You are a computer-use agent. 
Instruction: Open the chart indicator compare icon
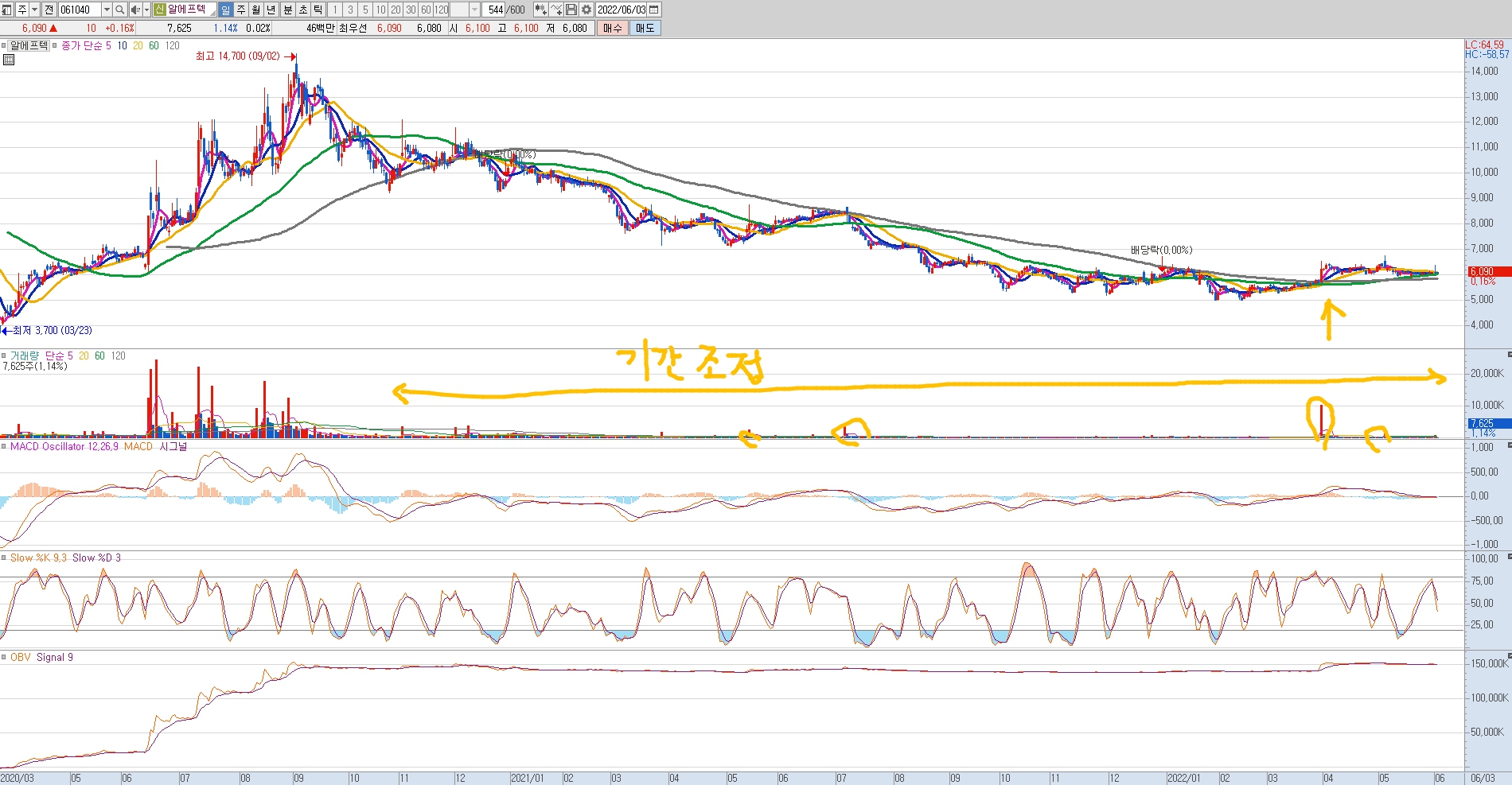[540, 10]
